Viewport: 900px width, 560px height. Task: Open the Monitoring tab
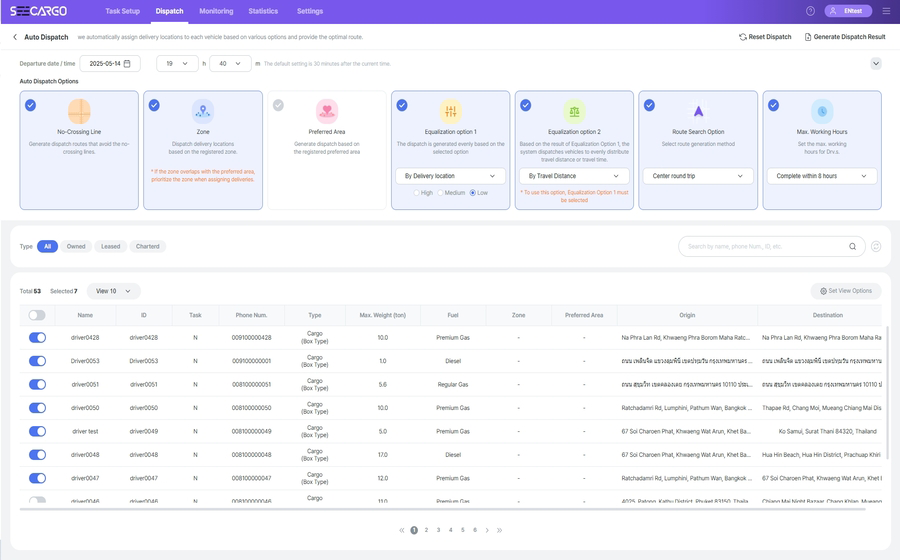[216, 11]
